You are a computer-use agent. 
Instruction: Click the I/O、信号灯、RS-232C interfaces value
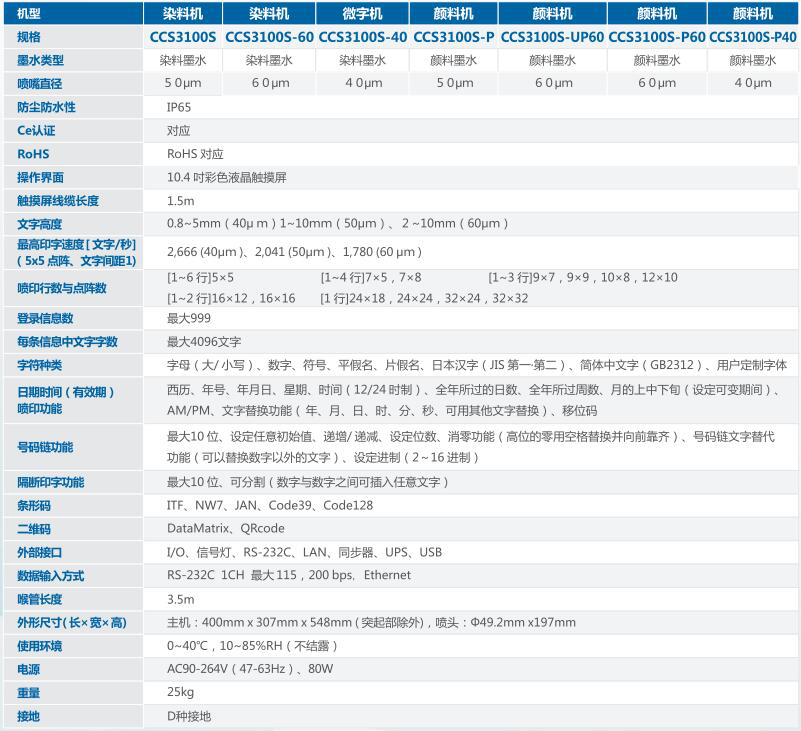tap(304, 552)
